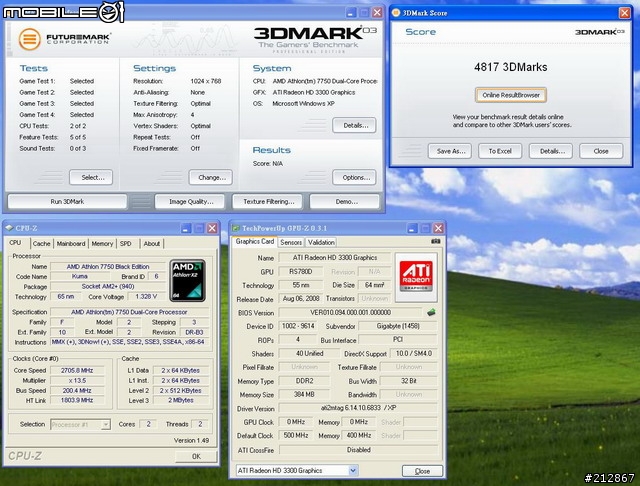Click the ATI CrossFire Disabled field
This screenshot has height=486, width=640.
358,450
